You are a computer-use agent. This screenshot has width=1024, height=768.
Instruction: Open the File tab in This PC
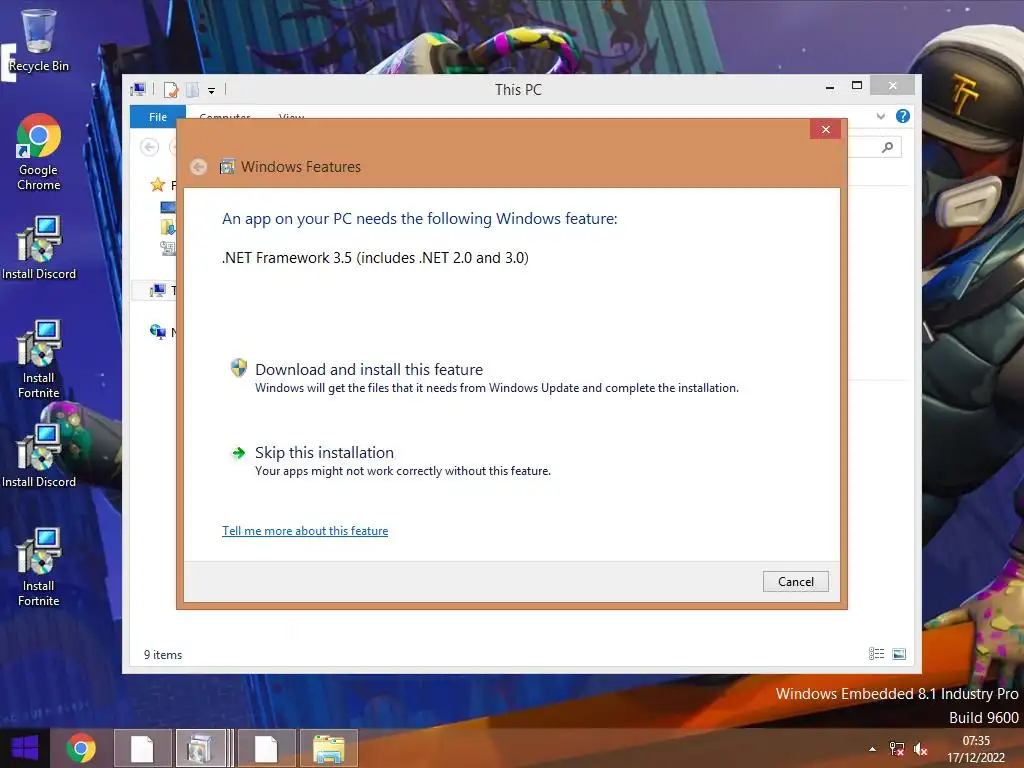point(157,117)
